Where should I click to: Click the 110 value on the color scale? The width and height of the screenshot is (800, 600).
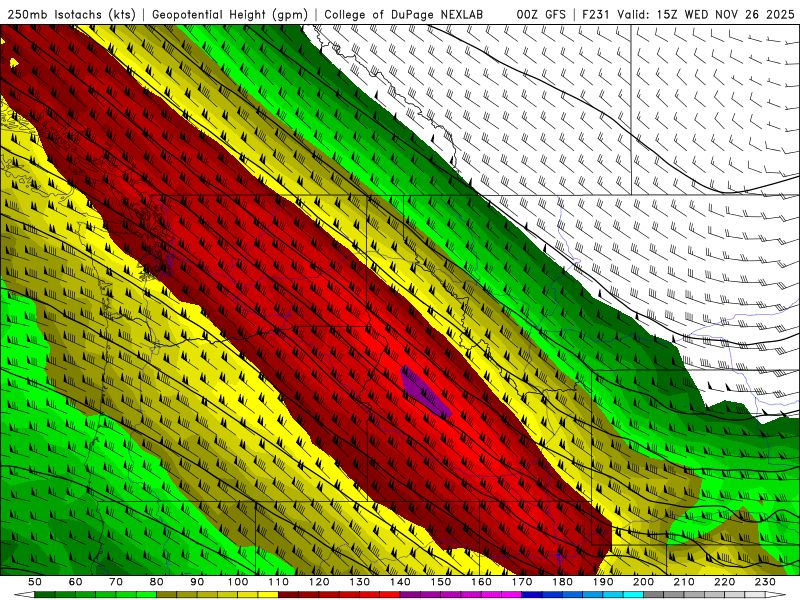[279, 582]
